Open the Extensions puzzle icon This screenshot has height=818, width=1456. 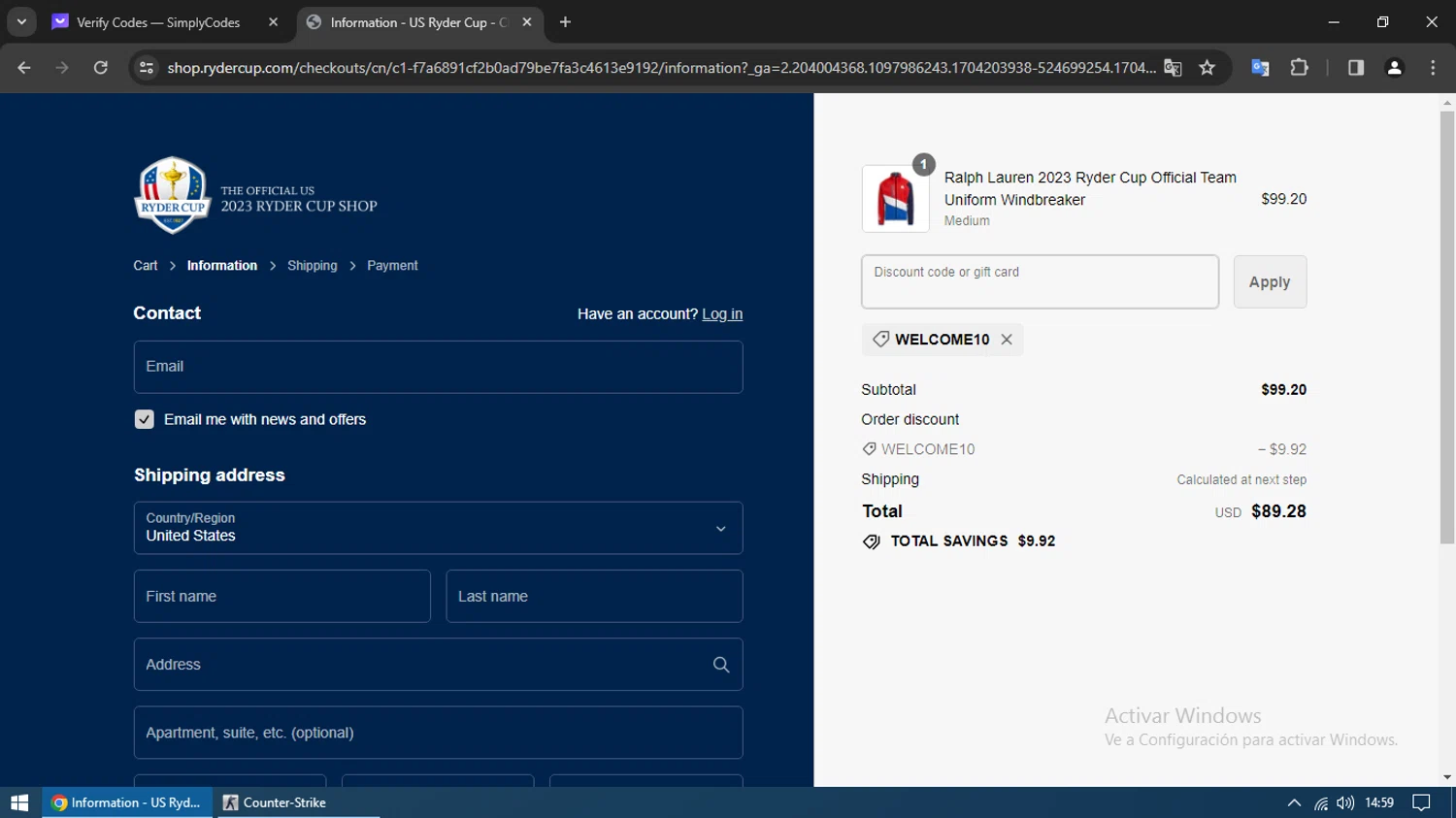click(x=1299, y=67)
